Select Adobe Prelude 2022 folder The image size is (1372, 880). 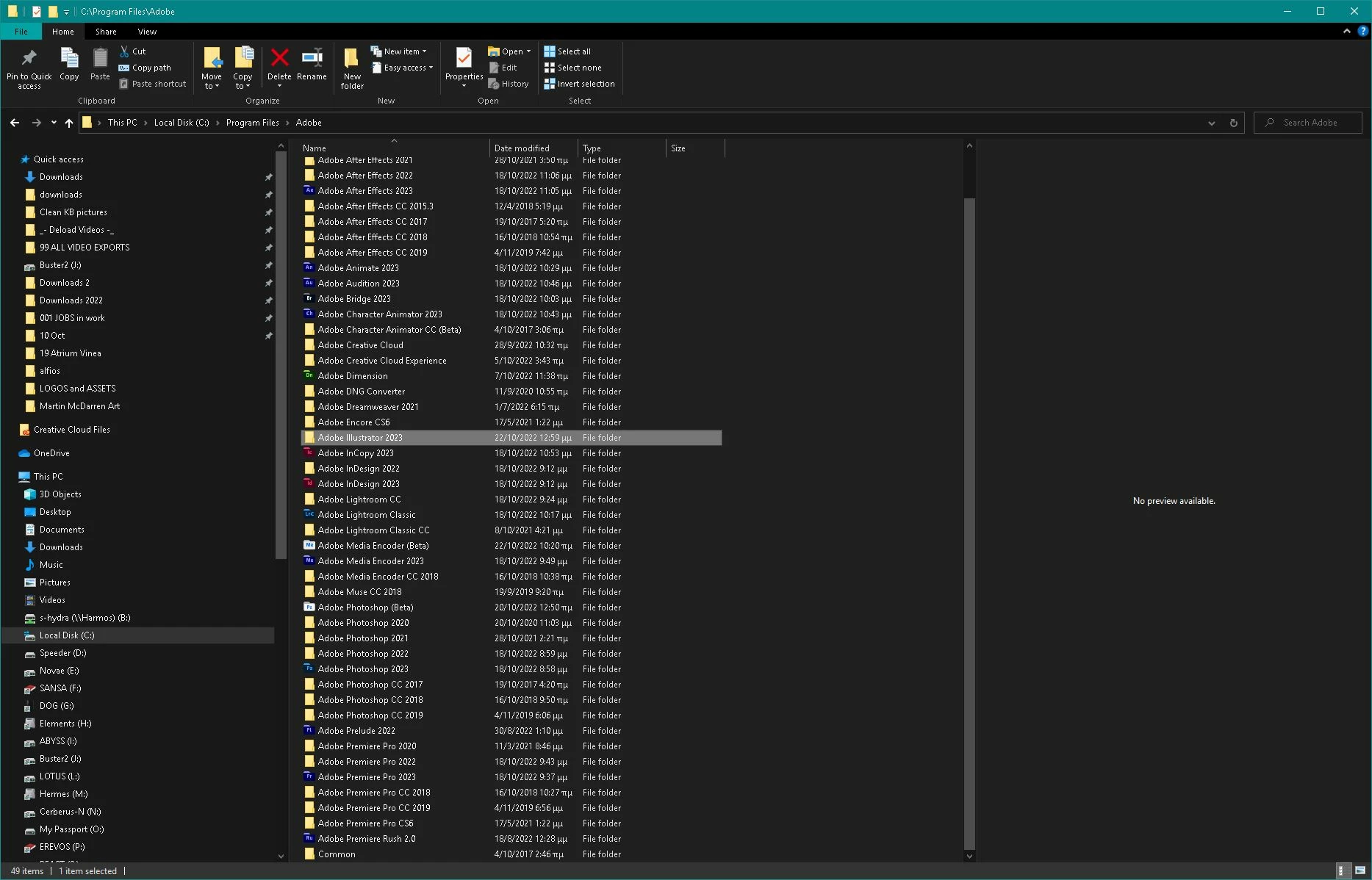[x=511, y=731]
